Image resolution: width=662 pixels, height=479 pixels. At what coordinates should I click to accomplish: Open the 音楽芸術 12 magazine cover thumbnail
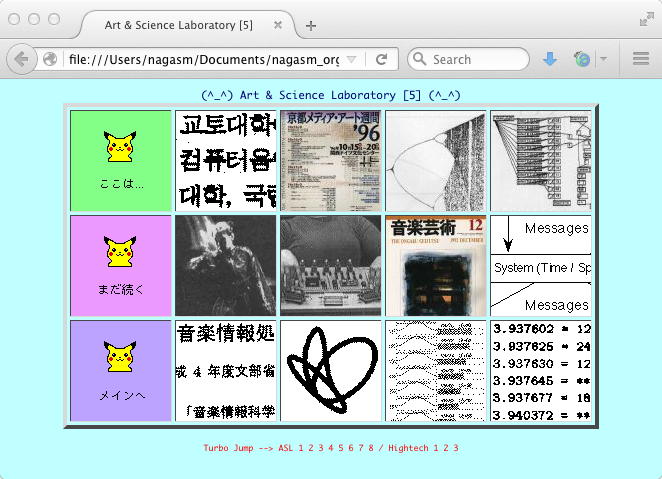(x=436, y=266)
